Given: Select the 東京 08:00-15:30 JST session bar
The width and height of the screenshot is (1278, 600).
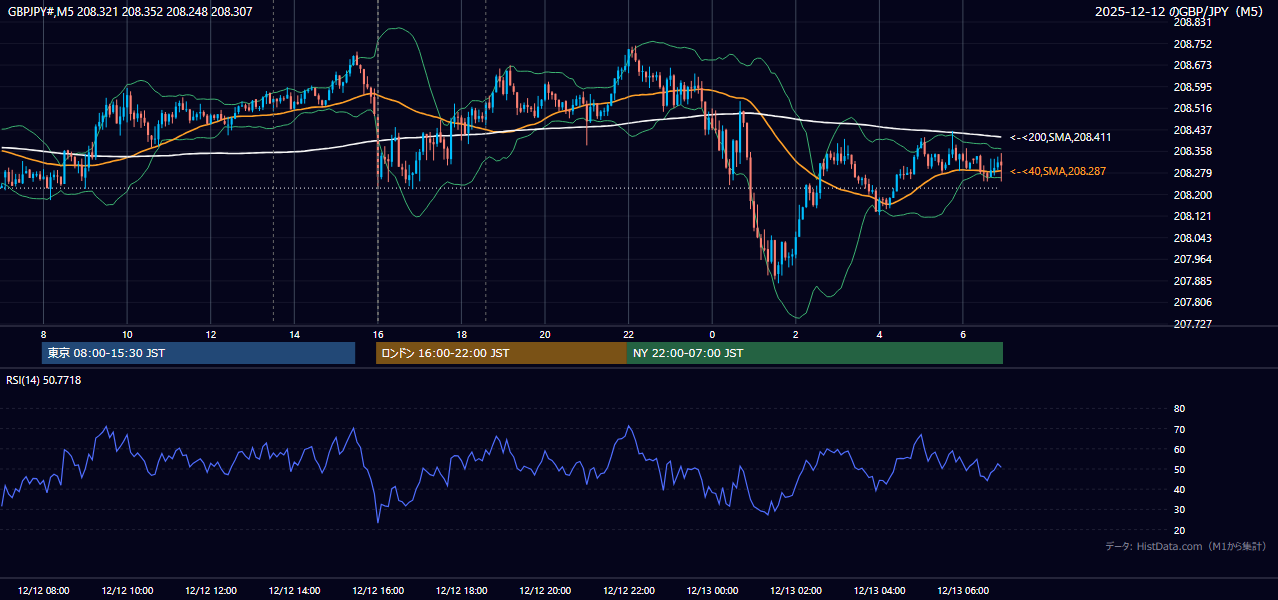Looking at the screenshot, I should [199, 353].
